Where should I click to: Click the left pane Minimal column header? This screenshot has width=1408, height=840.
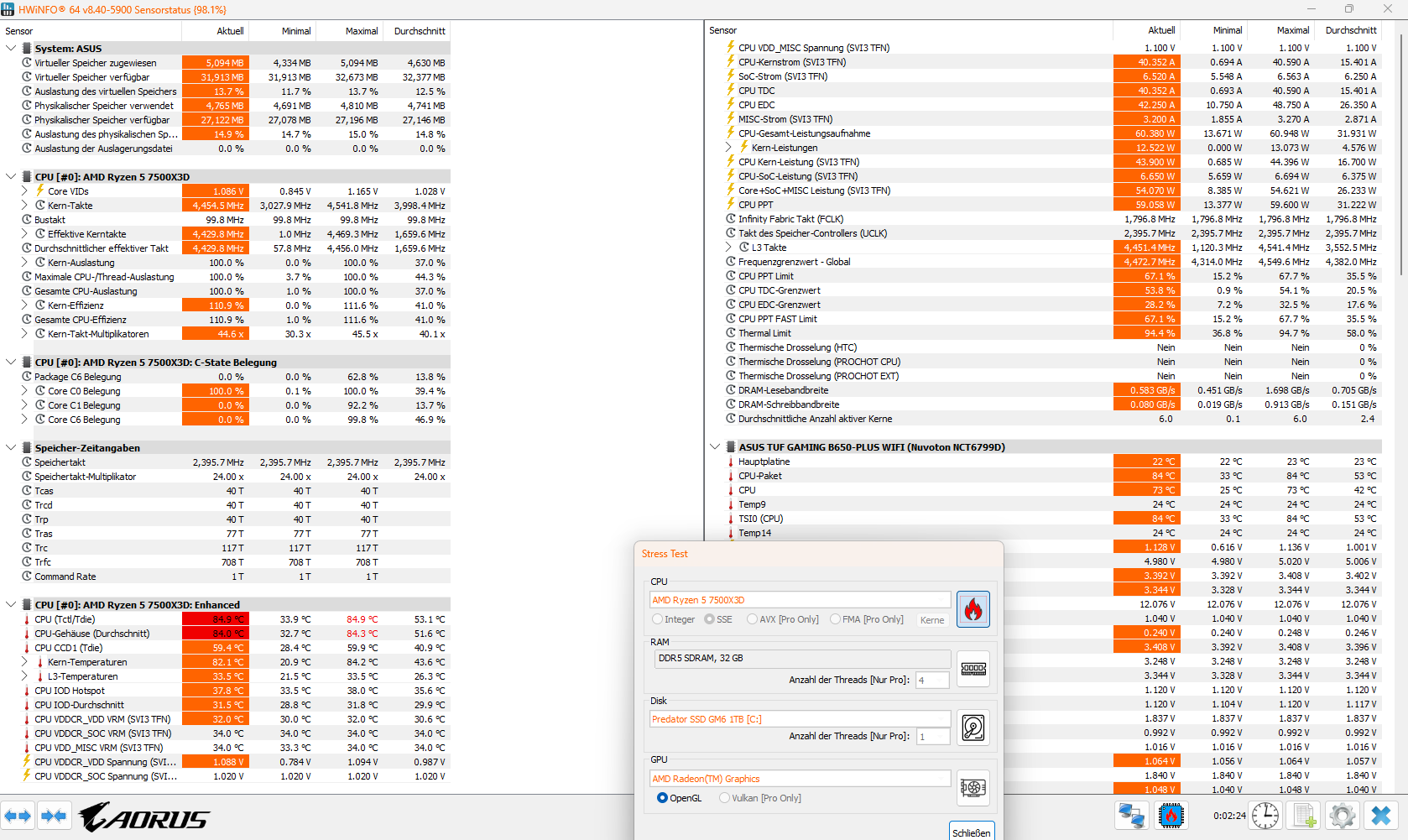[283, 31]
